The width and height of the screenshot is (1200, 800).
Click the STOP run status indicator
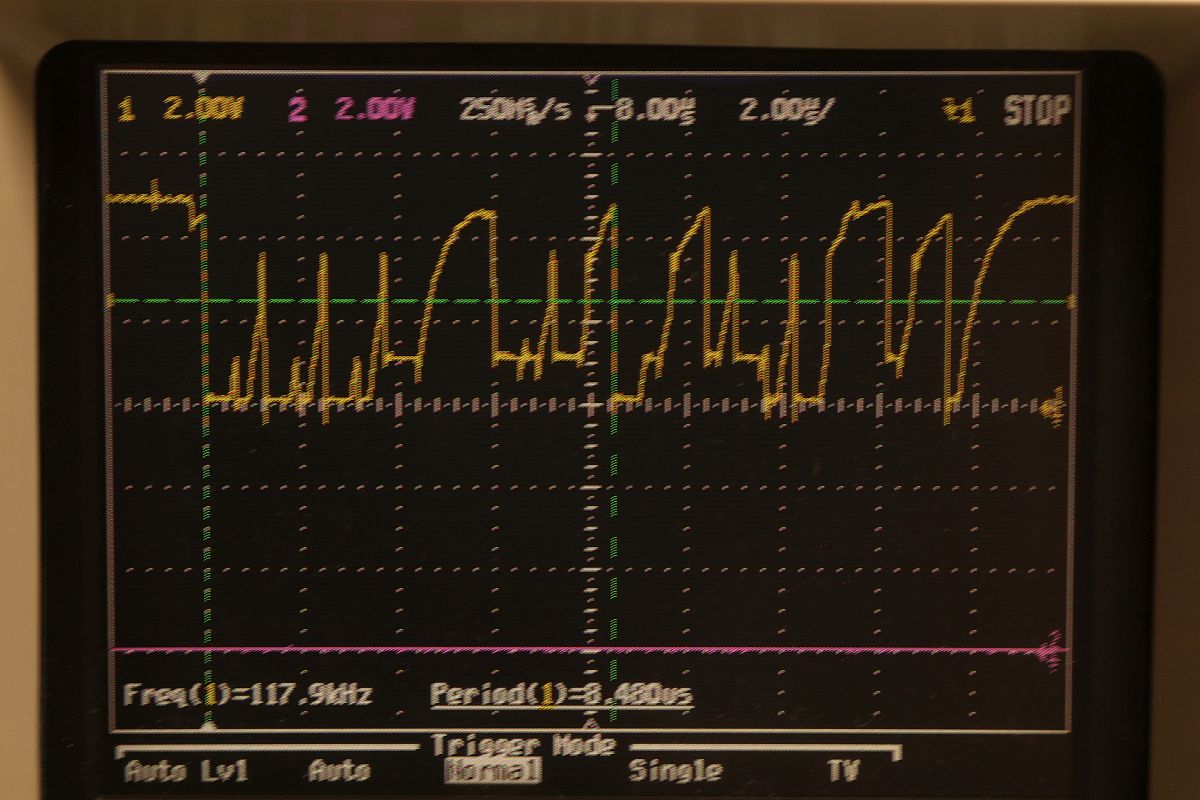[1037, 111]
